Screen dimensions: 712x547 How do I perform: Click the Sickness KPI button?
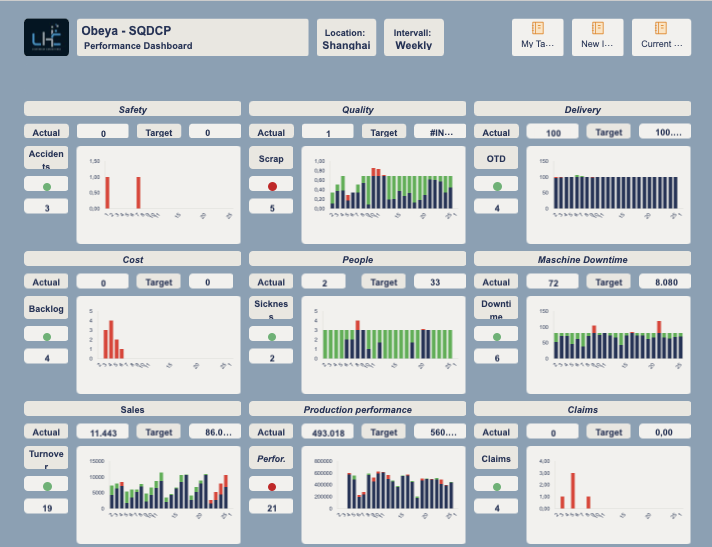(271, 308)
